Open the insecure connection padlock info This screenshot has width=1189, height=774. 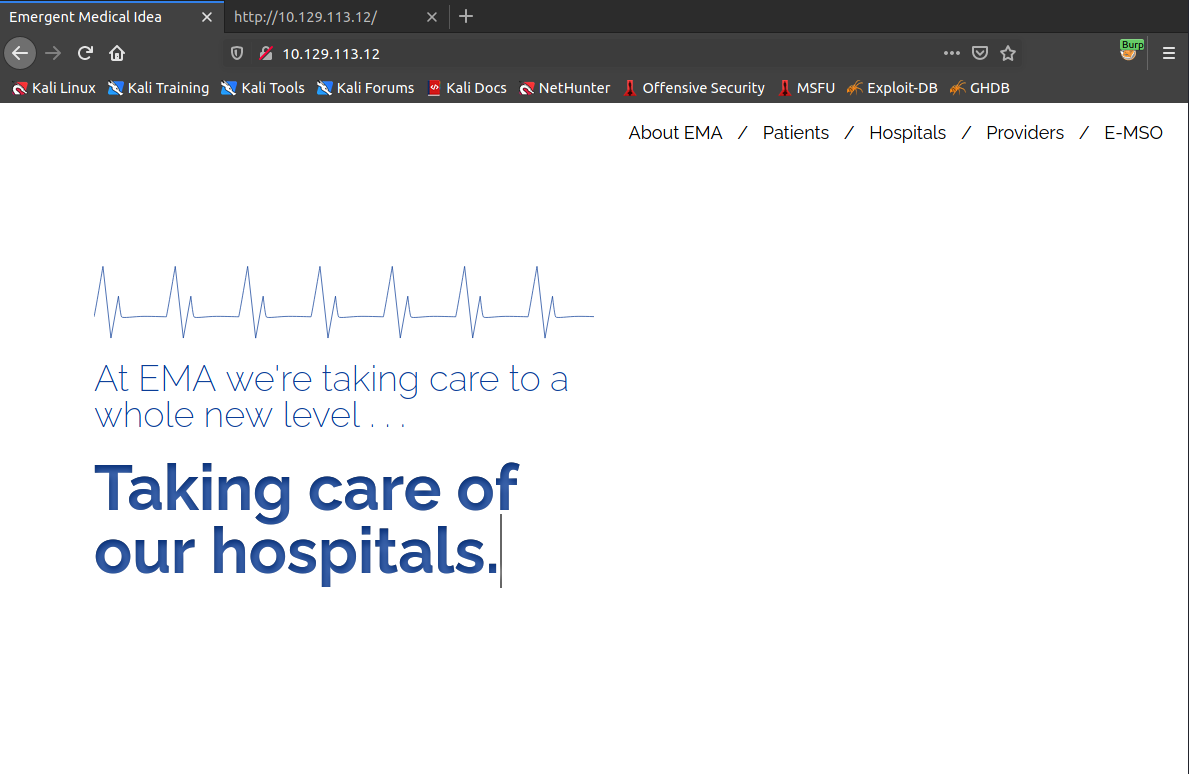(x=265, y=54)
